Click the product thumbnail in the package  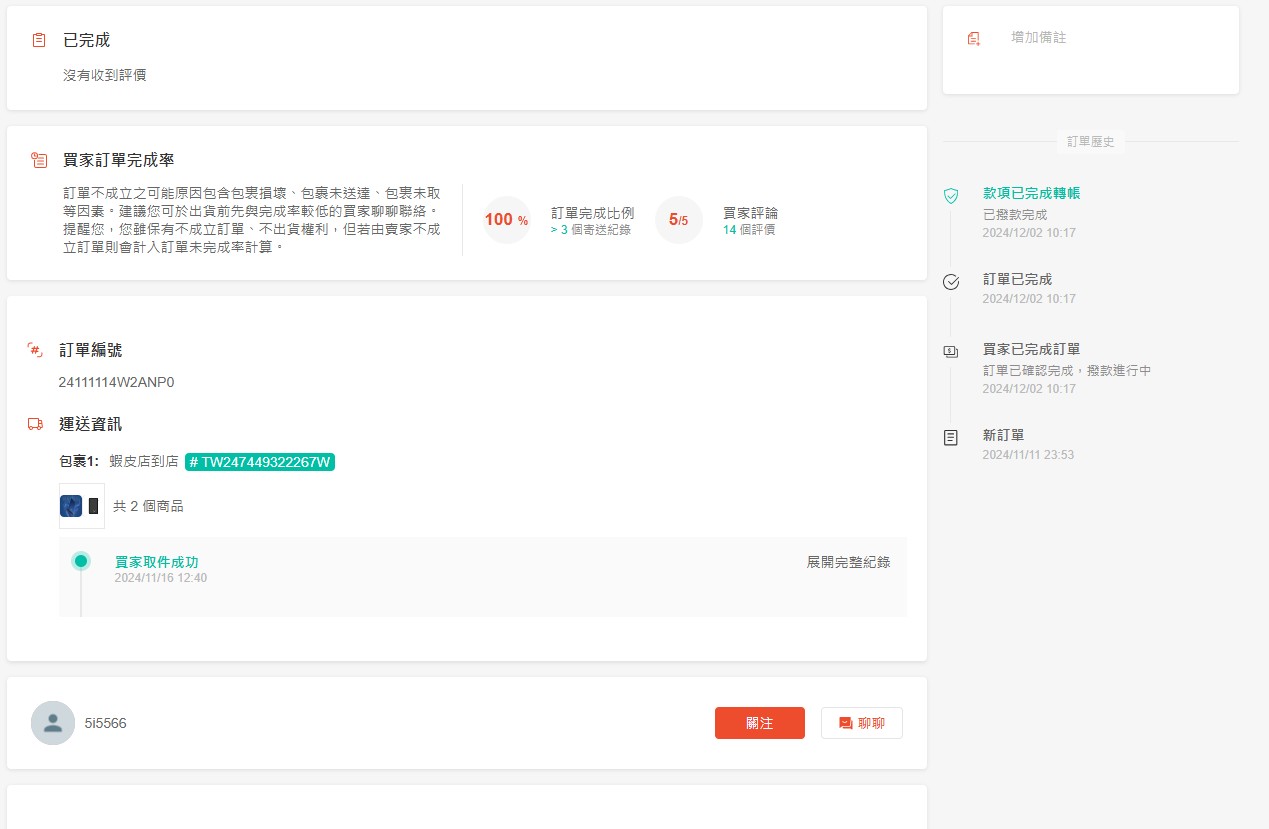[82, 506]
